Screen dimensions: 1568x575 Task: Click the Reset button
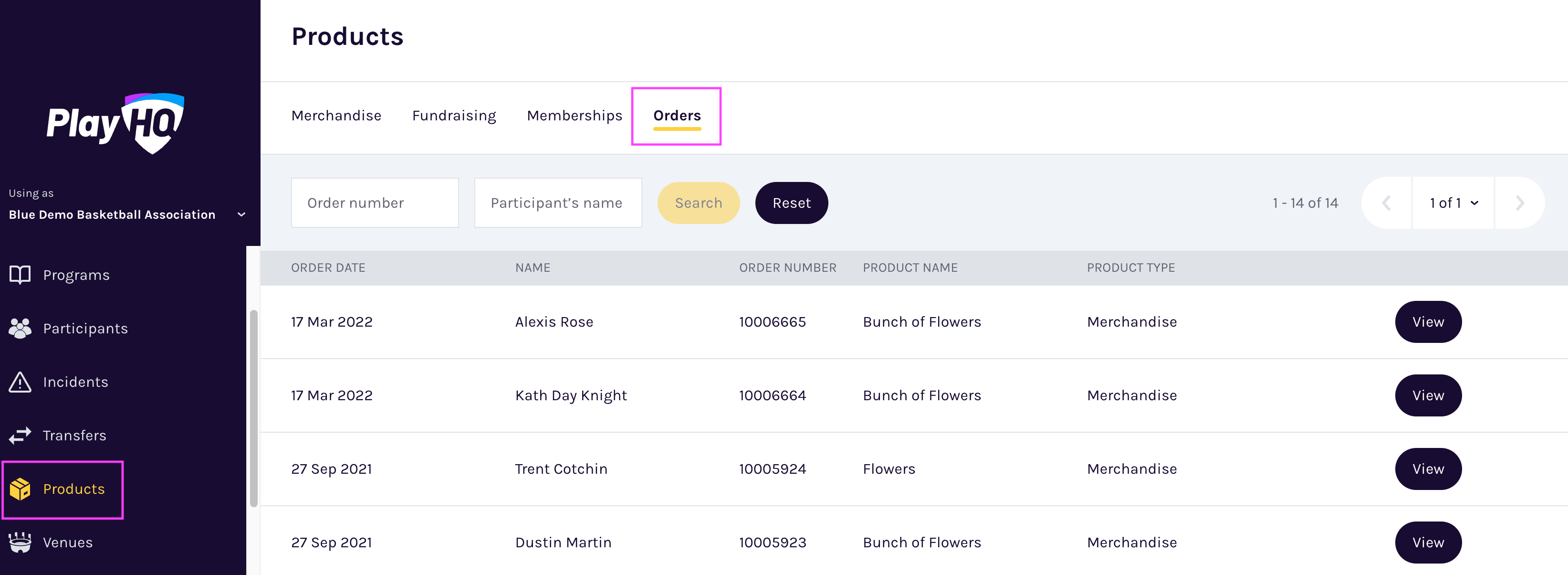point(791,202)
